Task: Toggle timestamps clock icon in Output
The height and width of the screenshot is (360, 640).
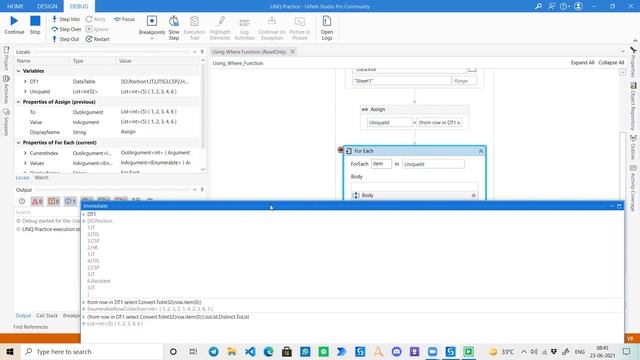Action: coord(22,201)
